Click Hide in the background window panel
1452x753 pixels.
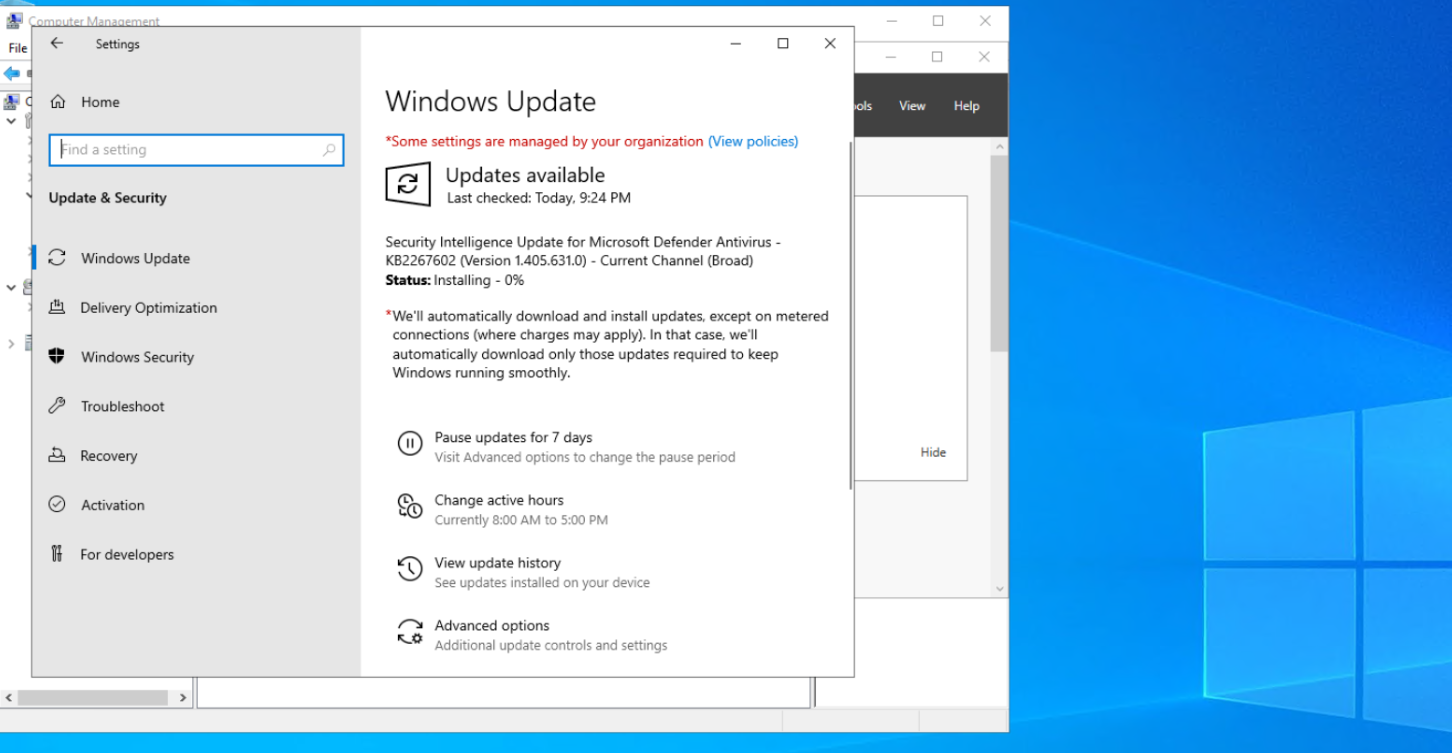(933, 452)
